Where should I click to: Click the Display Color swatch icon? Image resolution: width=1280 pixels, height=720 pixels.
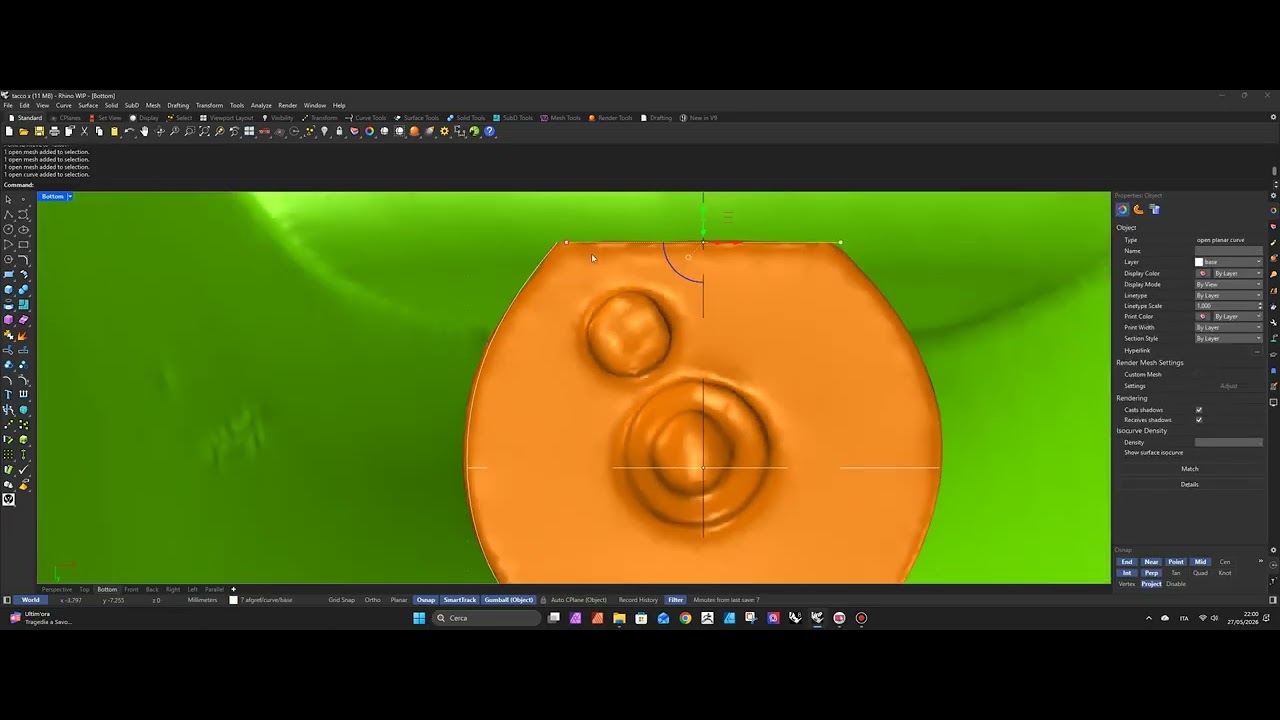tap(1202, 273)
